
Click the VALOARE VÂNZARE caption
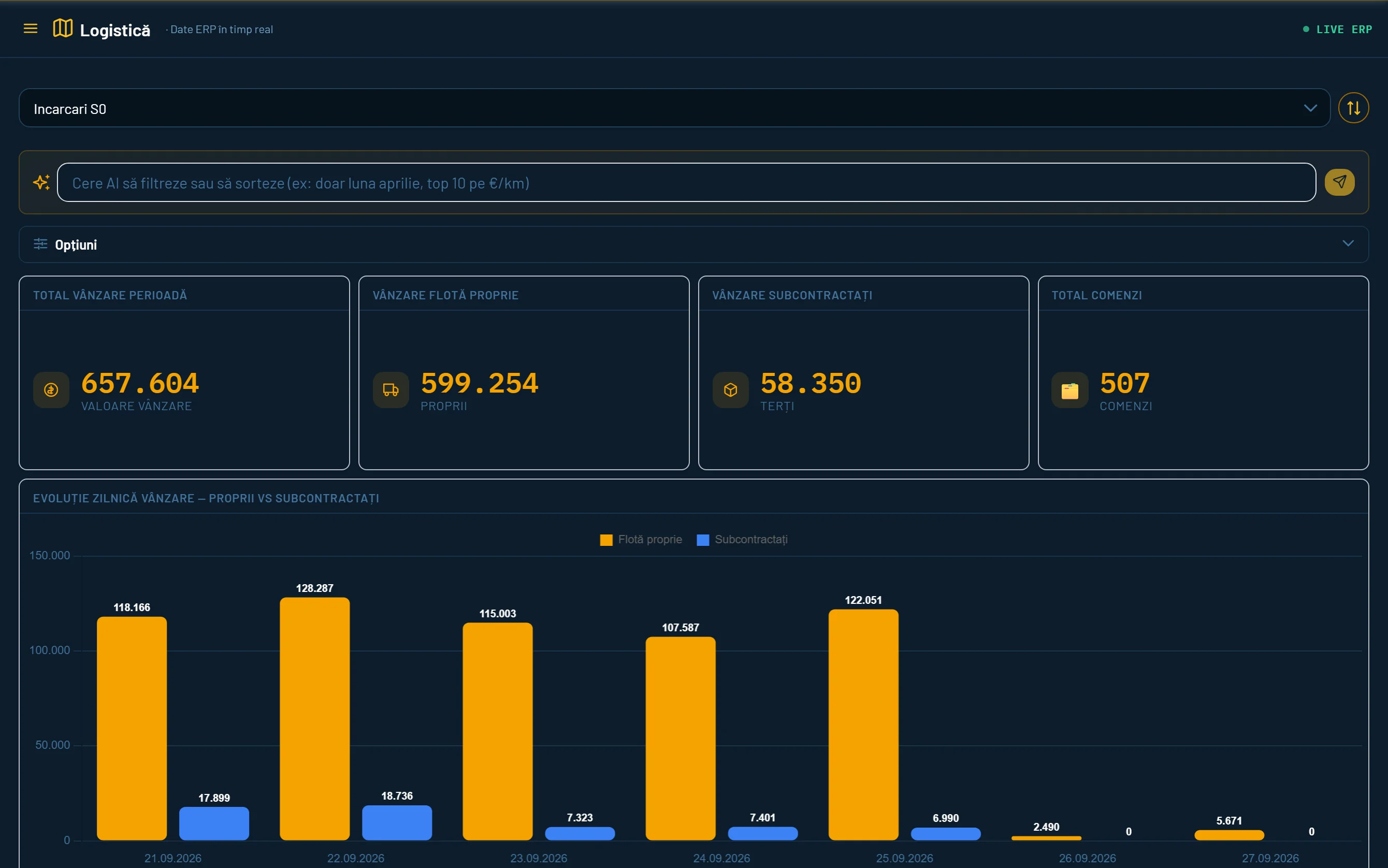[137, 406]
